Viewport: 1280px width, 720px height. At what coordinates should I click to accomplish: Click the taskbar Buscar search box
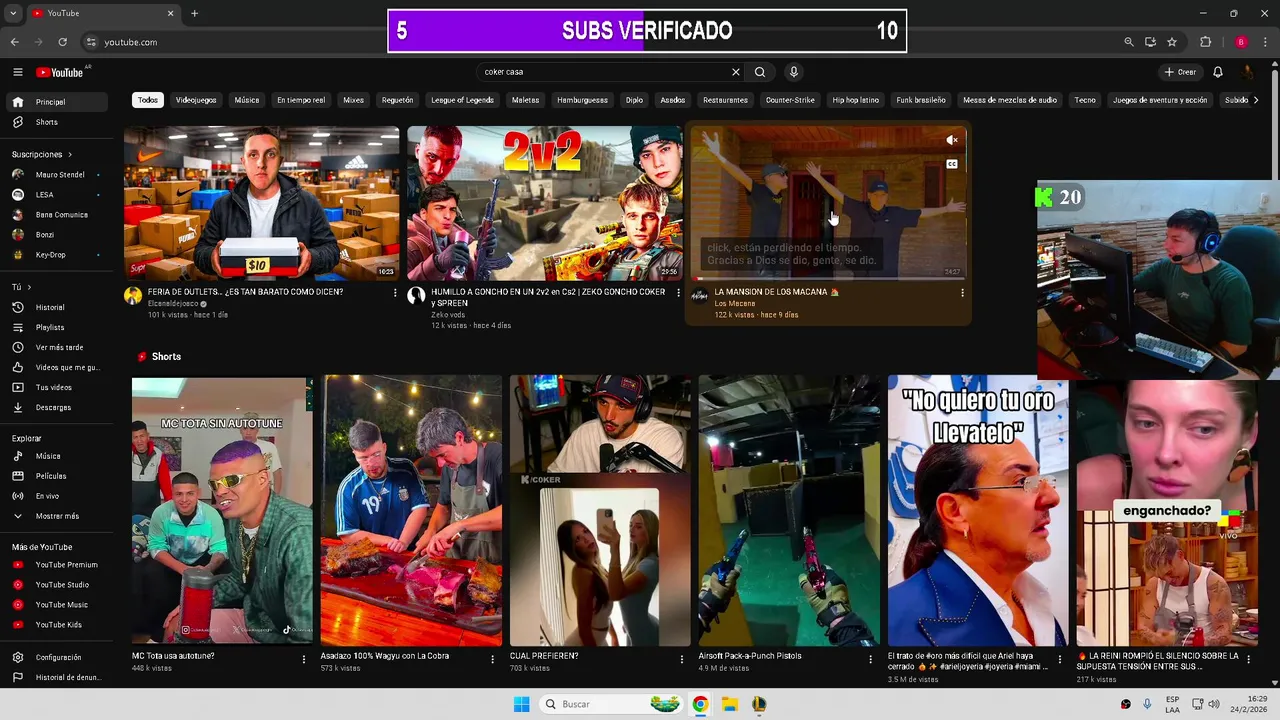coord(612,704)
